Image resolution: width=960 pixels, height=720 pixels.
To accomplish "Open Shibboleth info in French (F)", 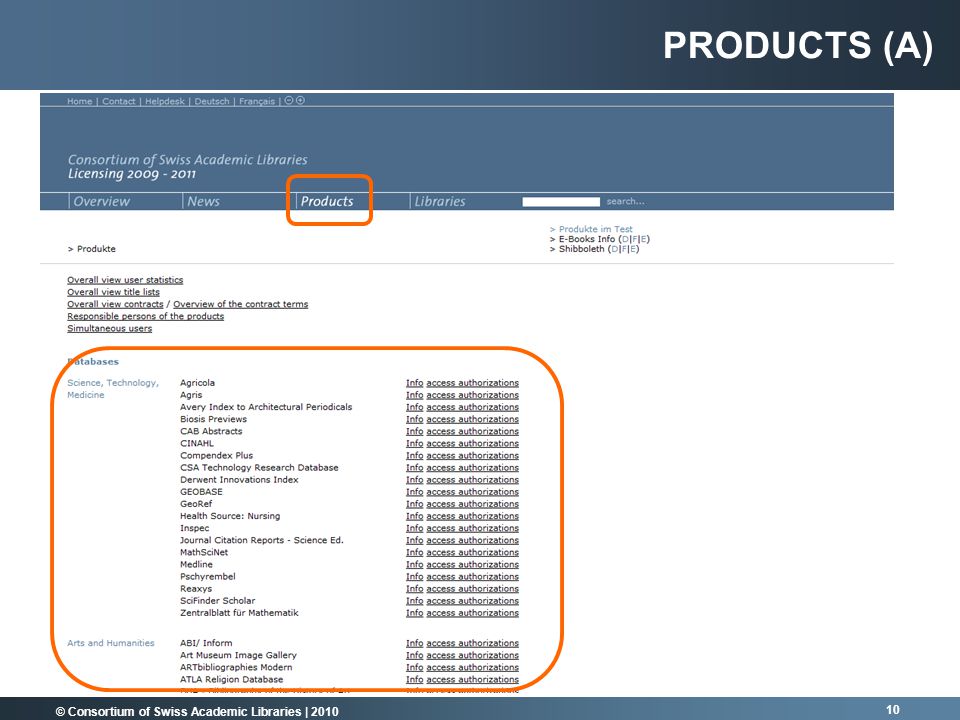I will pyautogui.click(x=624, y=249).
